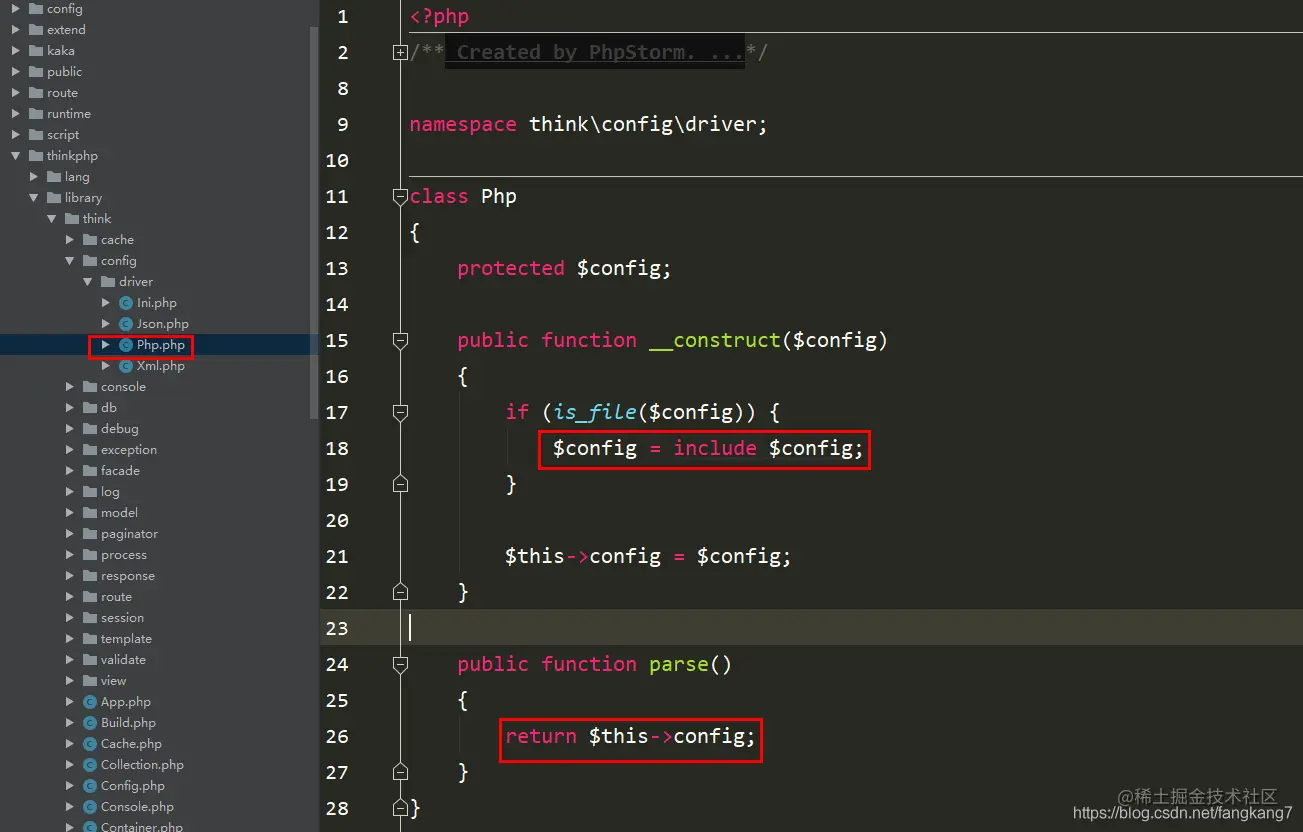Select the view folder row
1303x832 pixels.
pos(160,681)
